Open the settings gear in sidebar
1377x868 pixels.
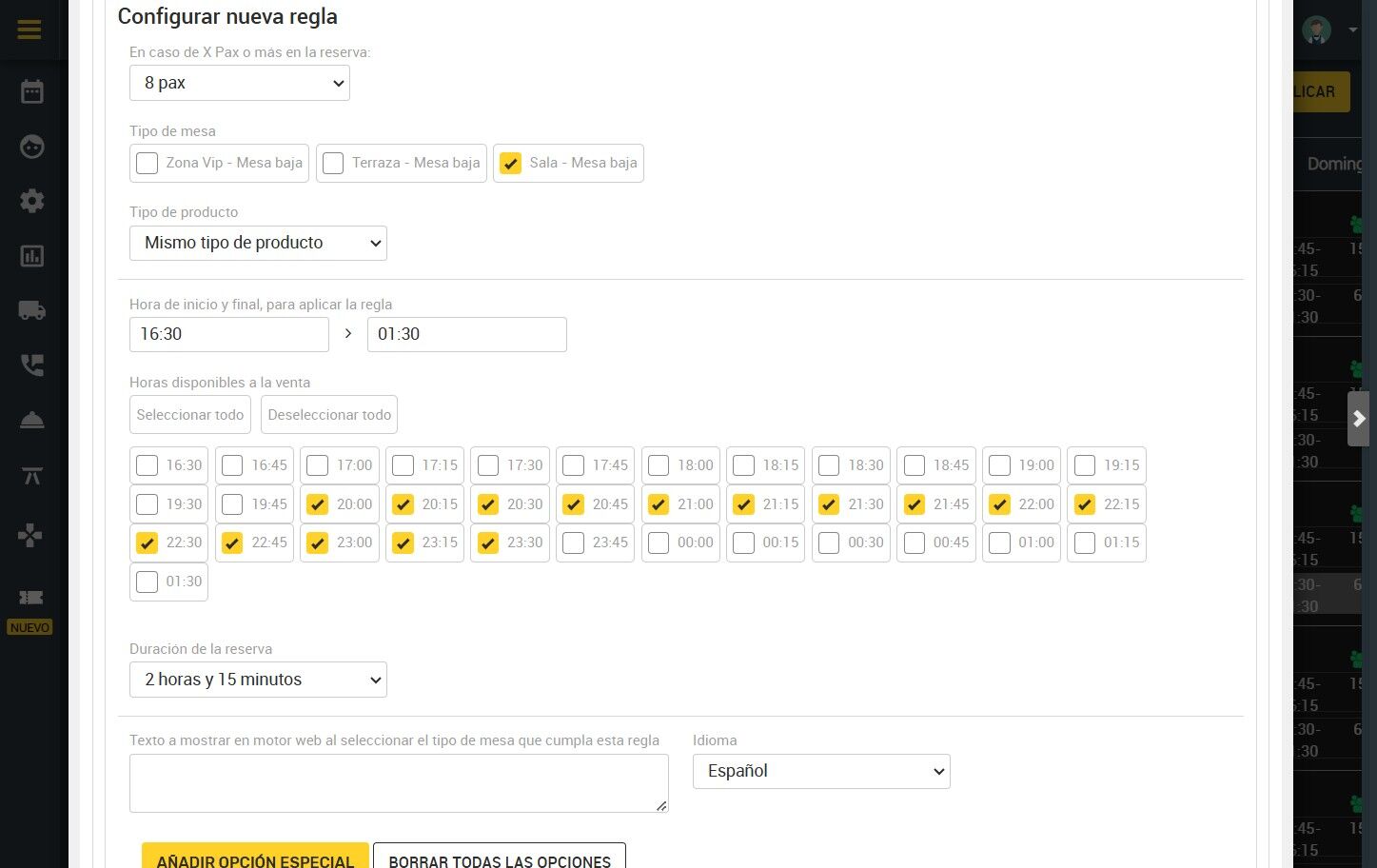click(x=32, y=201)
